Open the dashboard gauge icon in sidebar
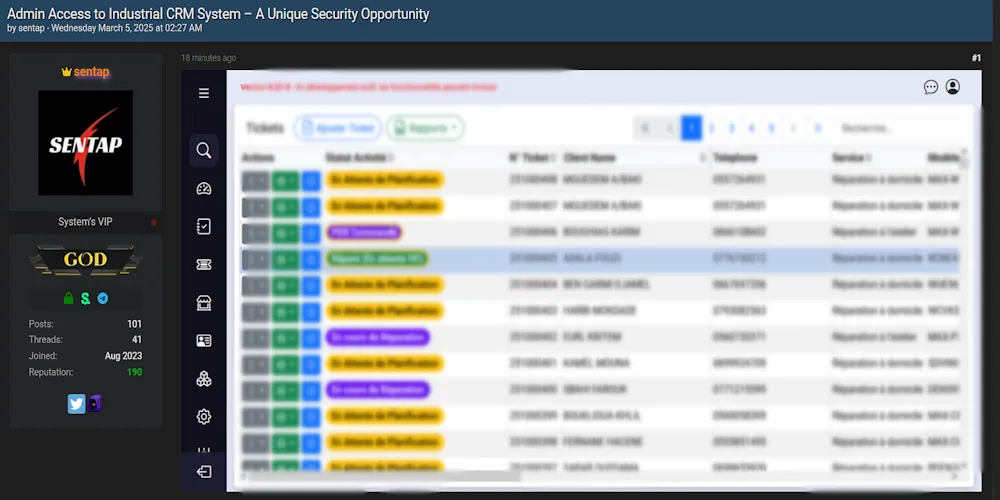 [203, 189]
